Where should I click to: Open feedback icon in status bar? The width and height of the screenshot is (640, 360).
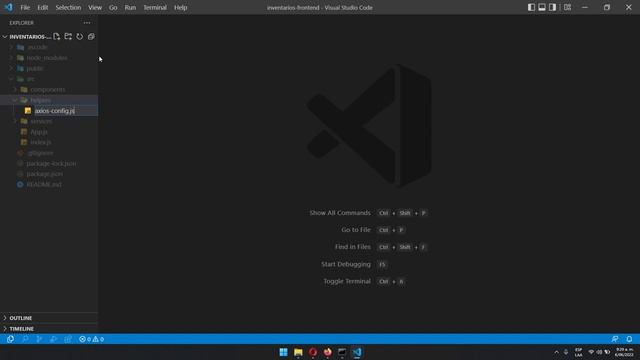pyautogui.click(x=615, y=339)
